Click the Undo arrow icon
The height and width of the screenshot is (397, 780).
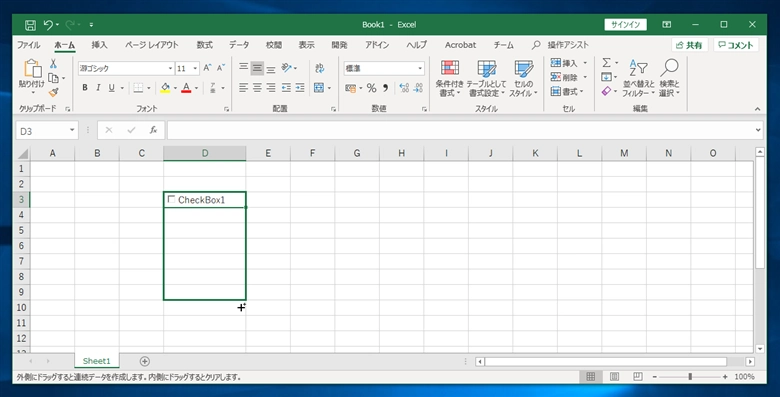click(x=48, y=24)
